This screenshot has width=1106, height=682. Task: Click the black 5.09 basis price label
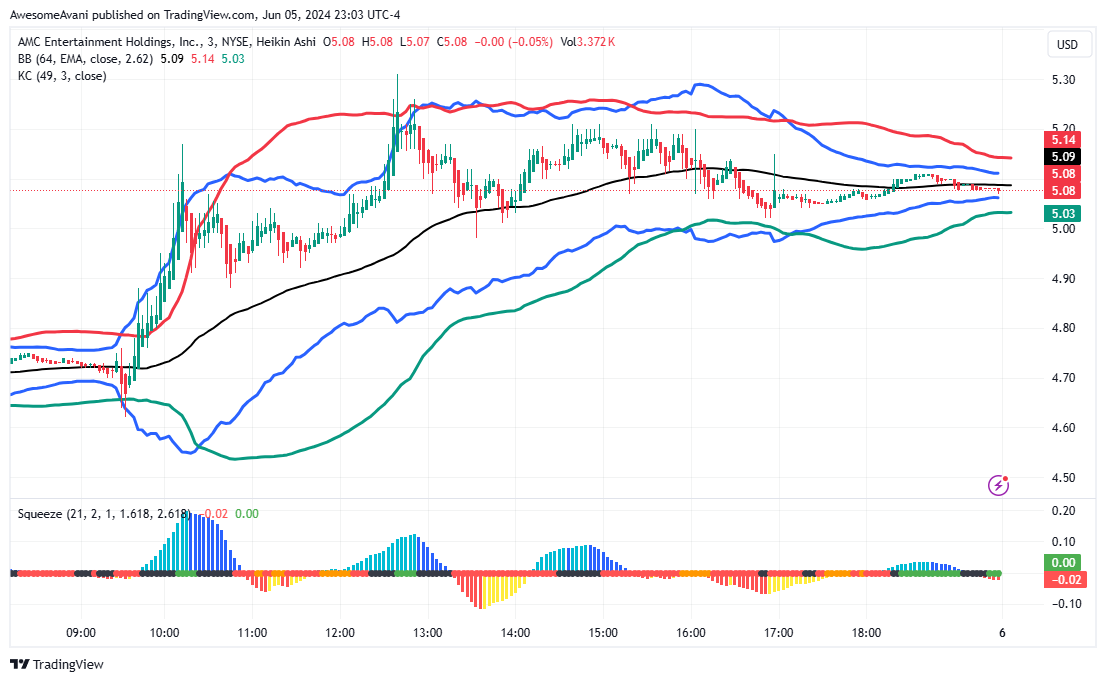coord(1063,157)
